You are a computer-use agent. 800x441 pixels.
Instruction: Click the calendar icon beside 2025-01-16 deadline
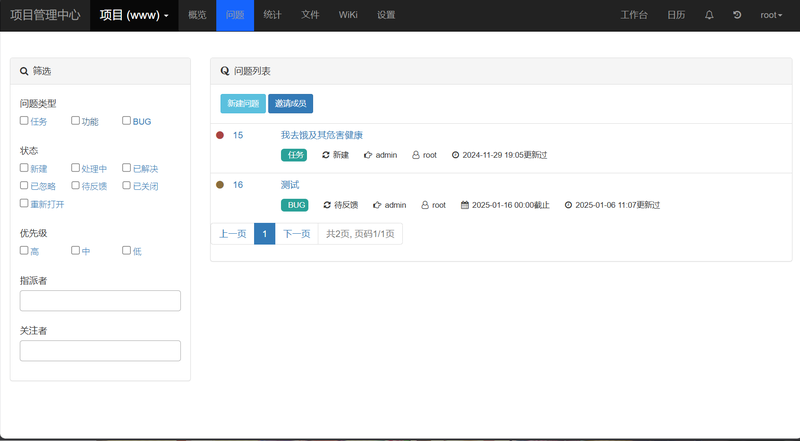tap(465, 205)
